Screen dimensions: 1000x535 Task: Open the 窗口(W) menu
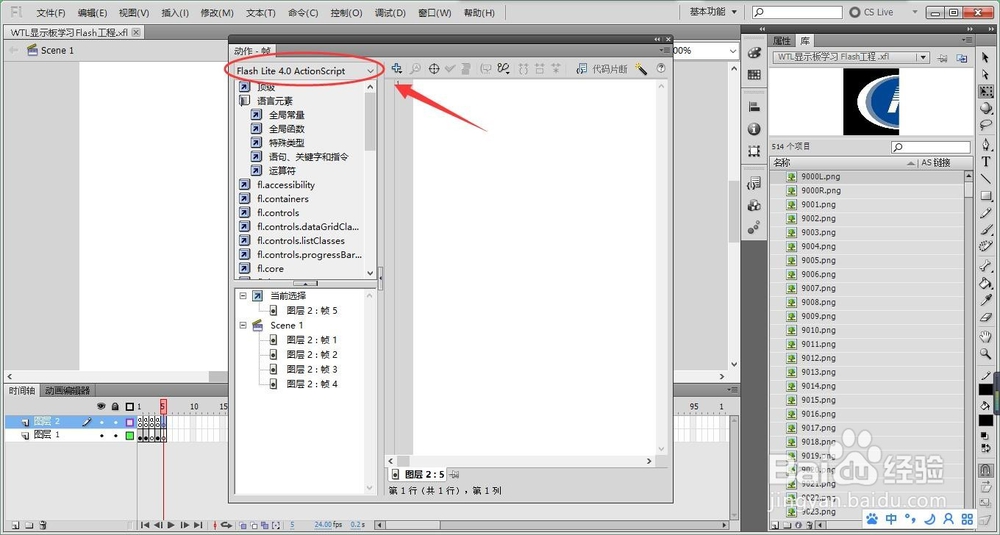434,13
